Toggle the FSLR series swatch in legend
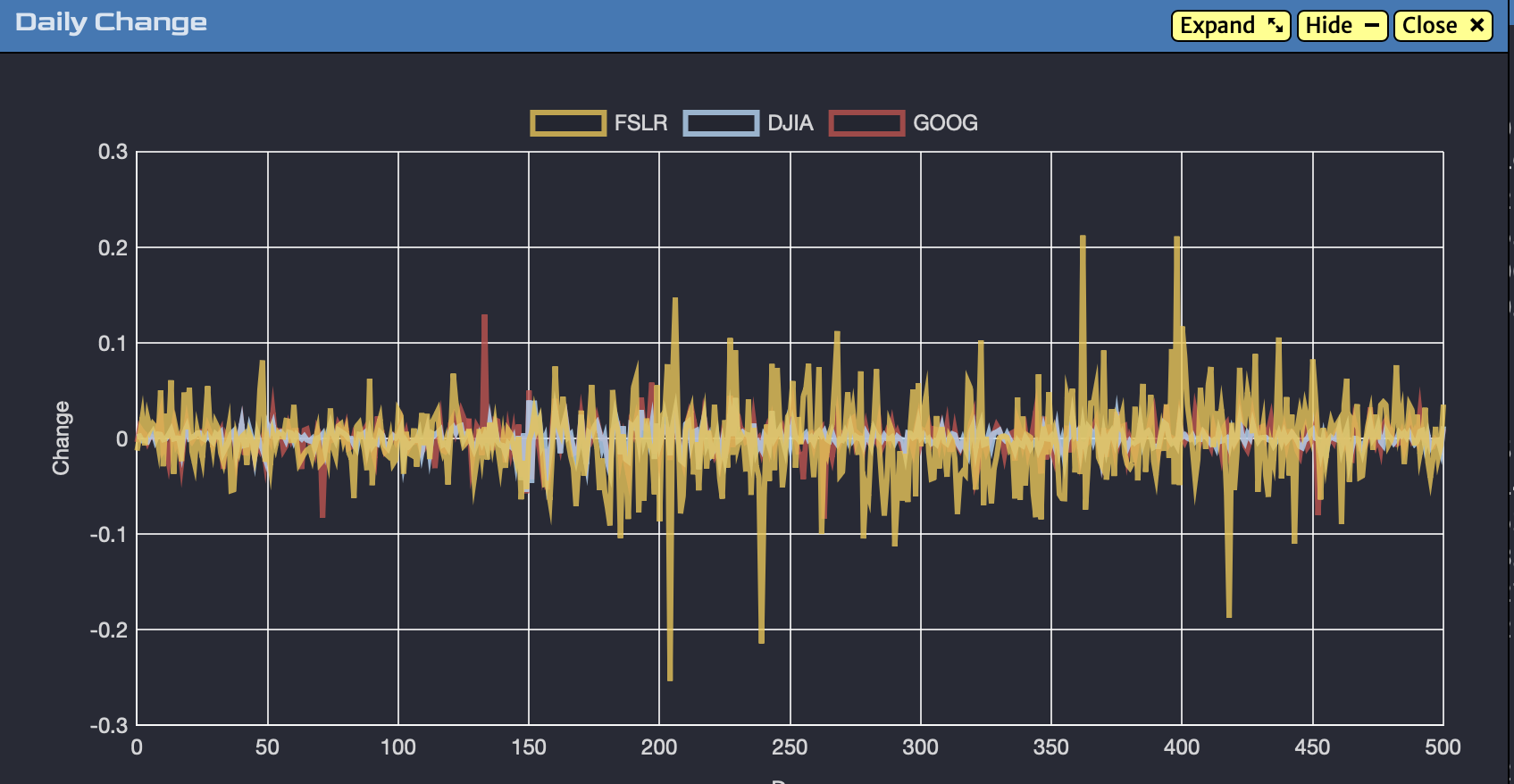1514x784 pixels. pyautogui.click(x=568, y=123)
